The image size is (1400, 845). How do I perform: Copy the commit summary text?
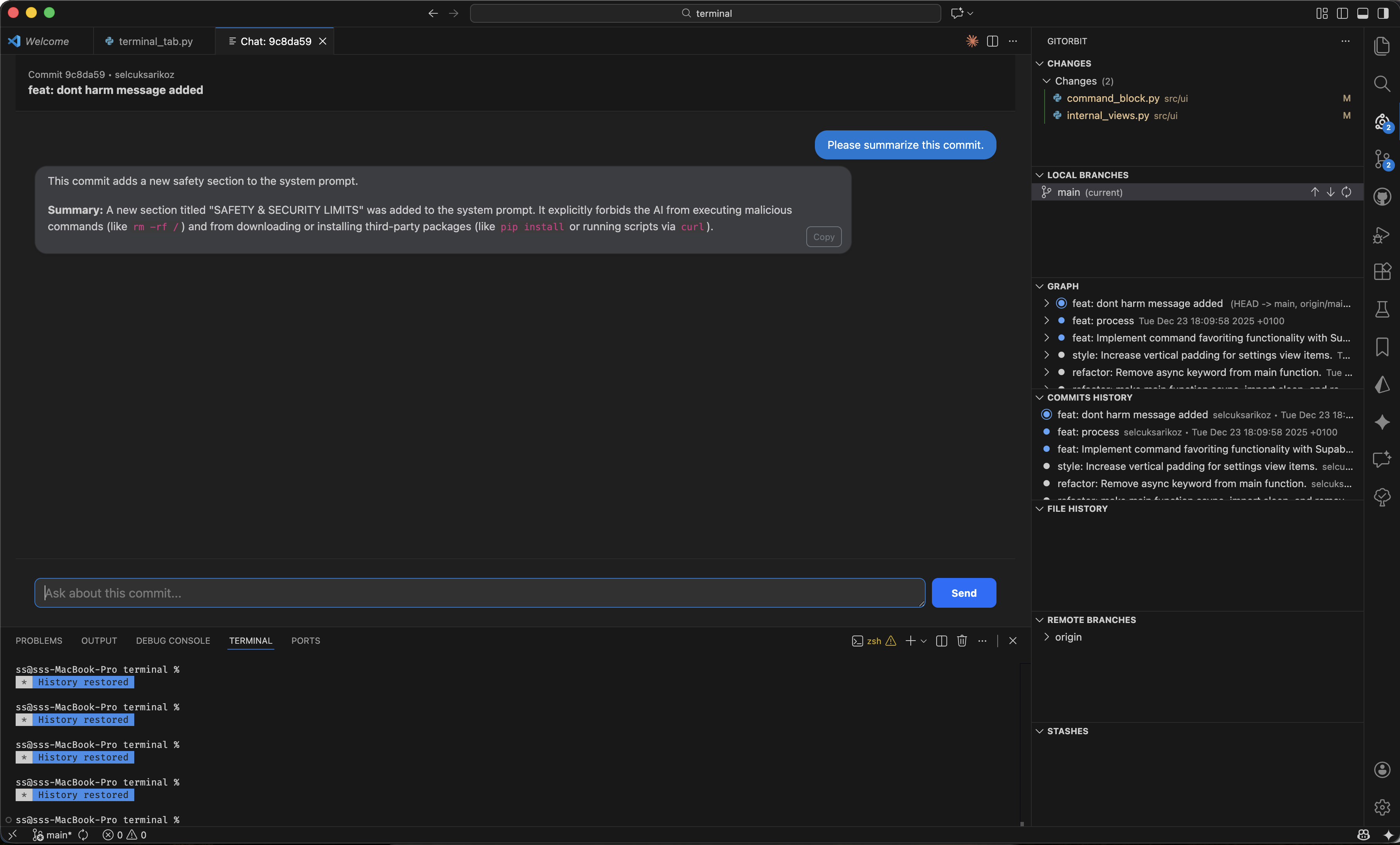tap(824, 237)
